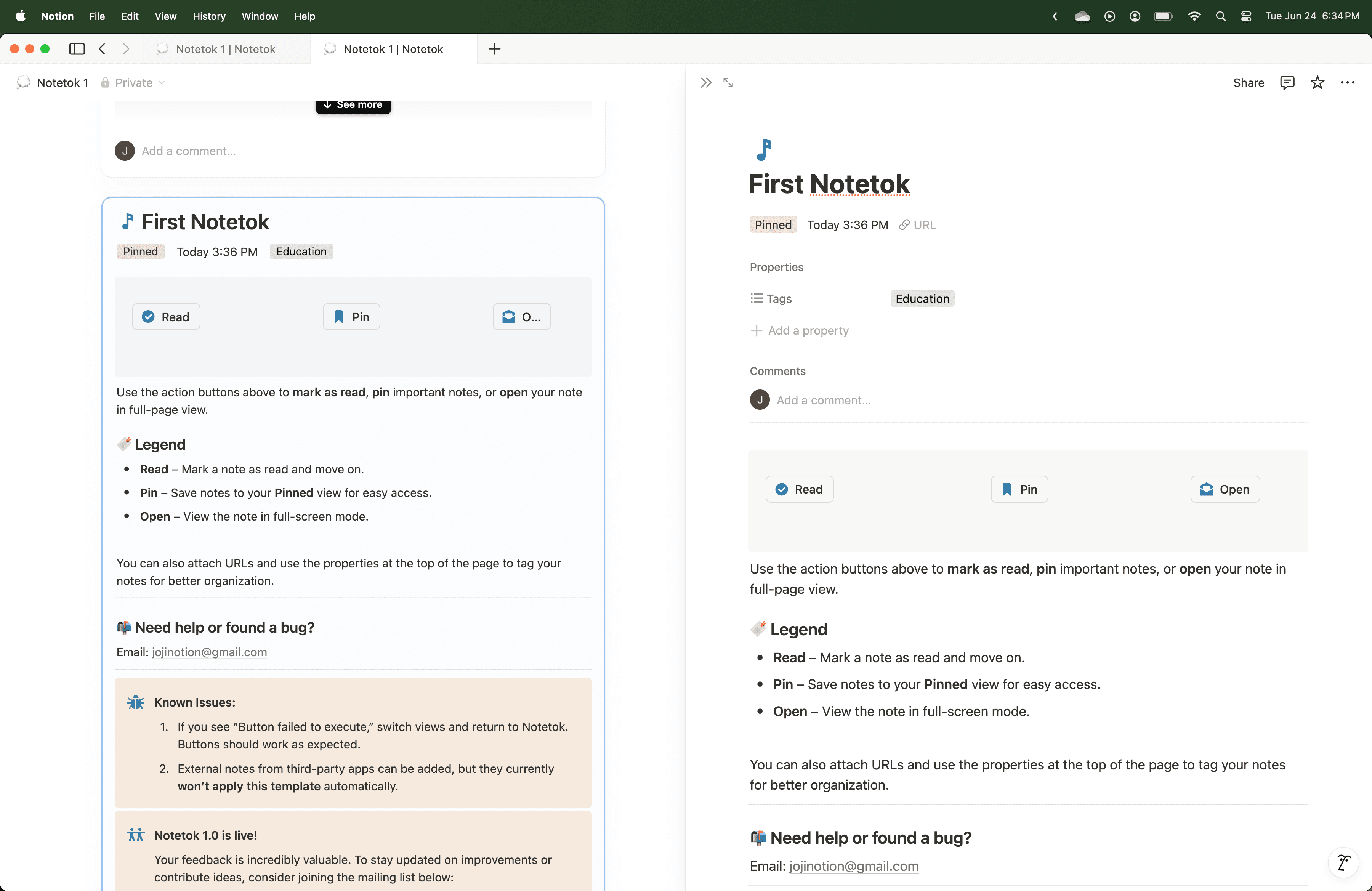The image size is (1372, 891).
Task: Click See more to expand the card
Action: tap(353, 105)
